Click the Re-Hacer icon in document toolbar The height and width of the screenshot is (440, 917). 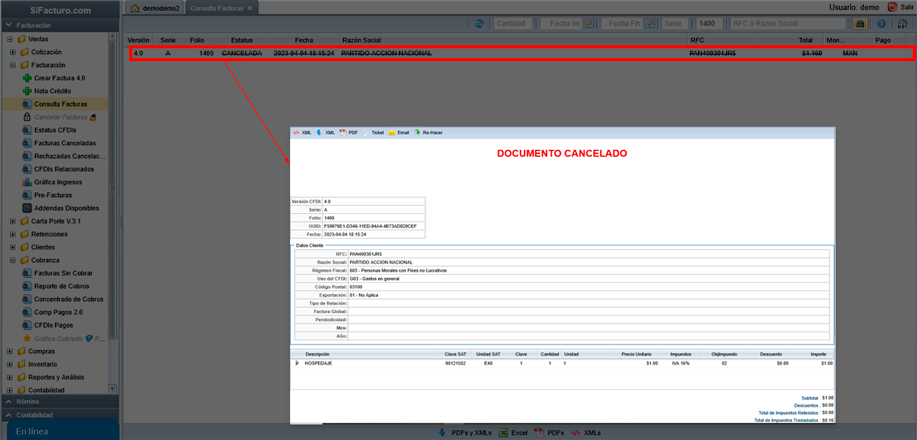tap(418, 132)
